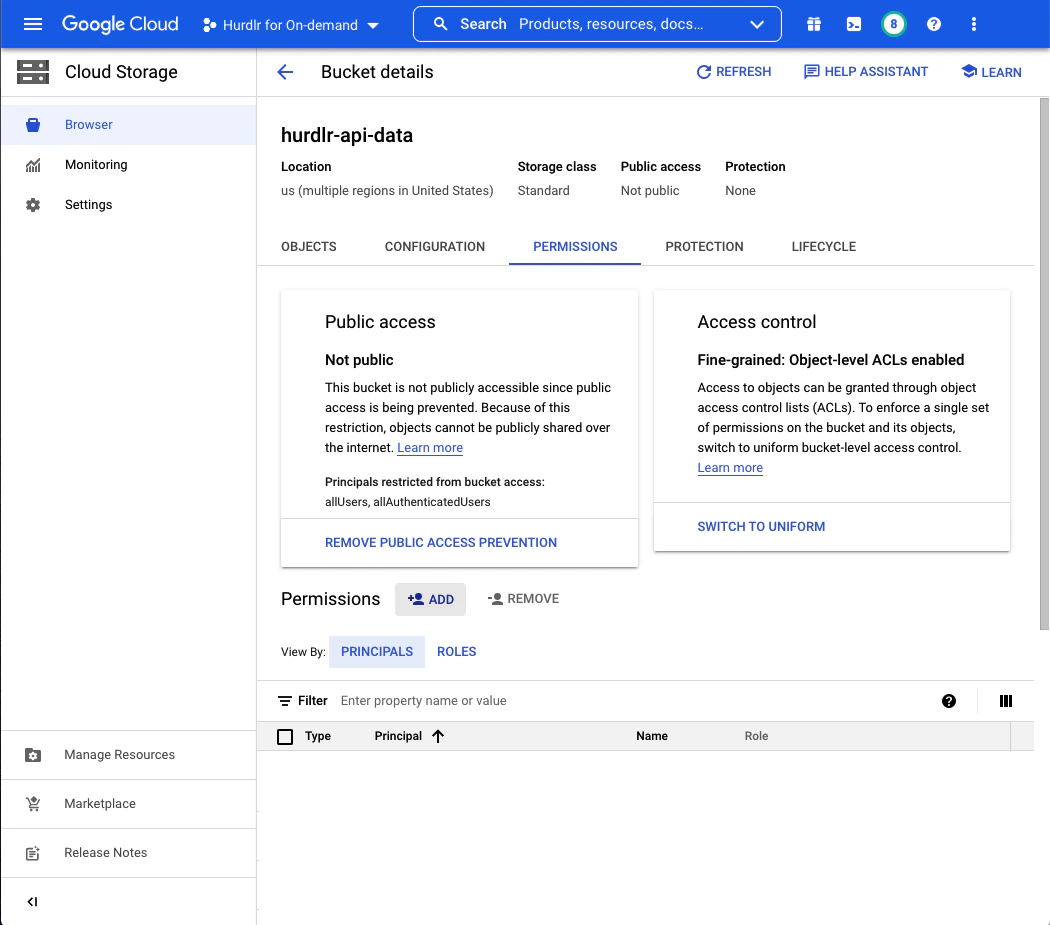The height and width of the screenshot is (925, 1050).
Task: Open column display options icon
Action: [x=1006, y=701]
